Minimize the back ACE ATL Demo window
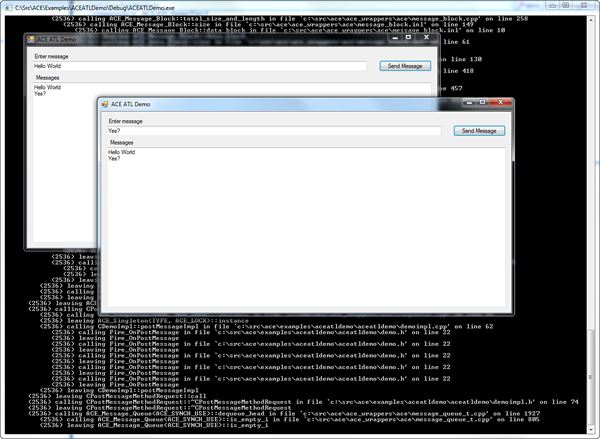Image resolution: width=600 pixels, height=439 pixels. (395, 37)
